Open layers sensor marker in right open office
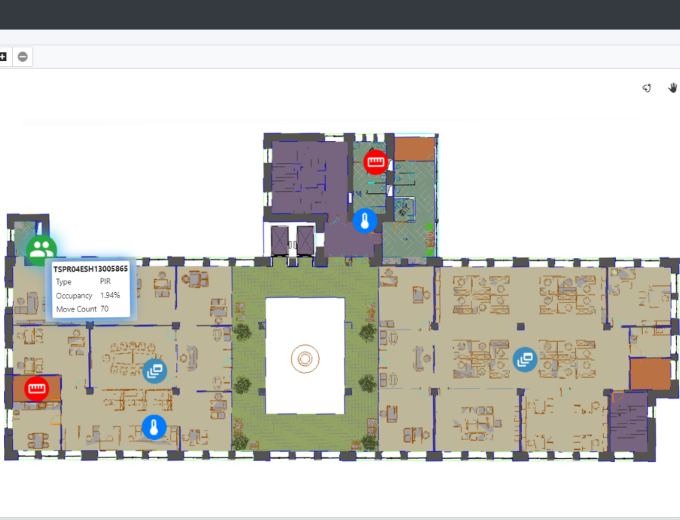Viewport: 680px width, 520px height. tap(525, 360)
